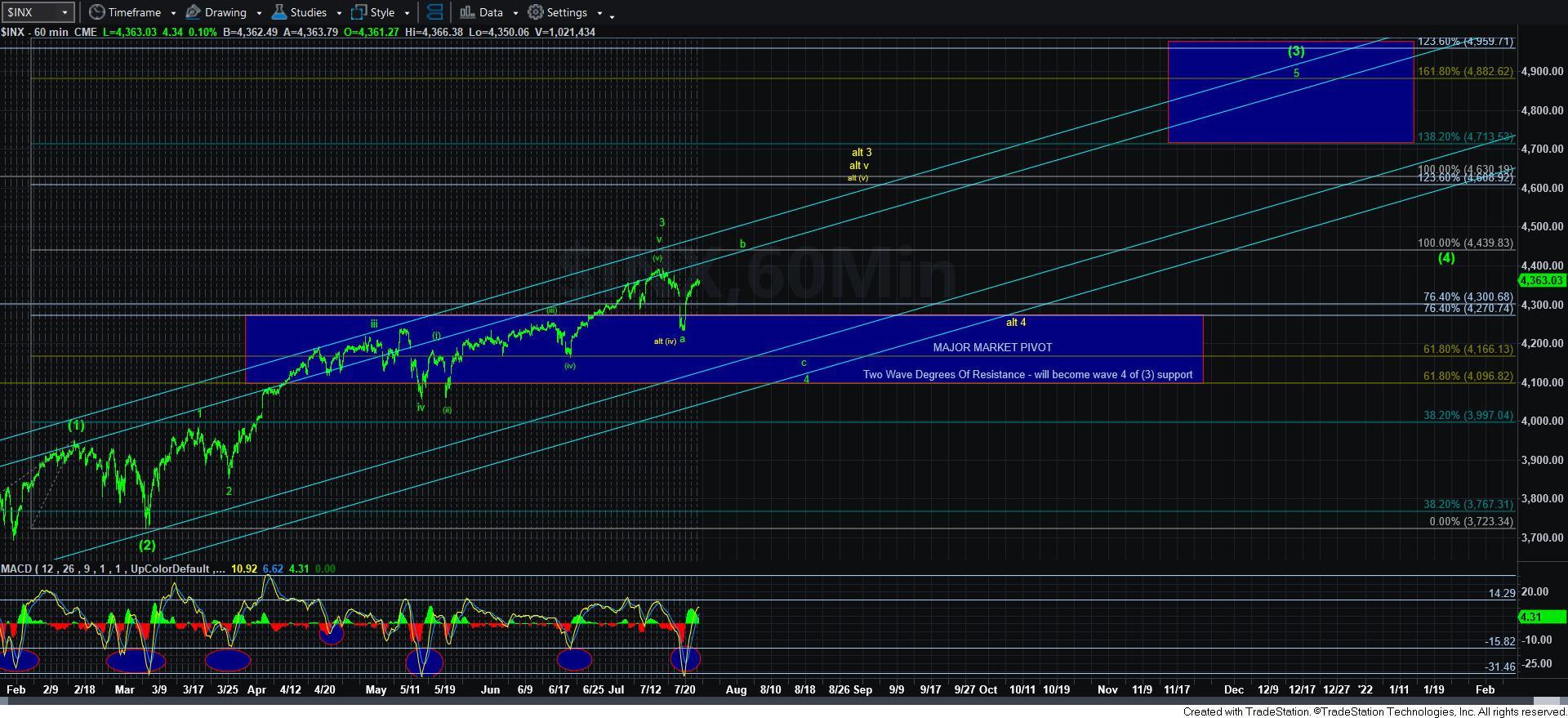
Task: Click the blue symbol linking icon
Action: click(x=434, y=12)
